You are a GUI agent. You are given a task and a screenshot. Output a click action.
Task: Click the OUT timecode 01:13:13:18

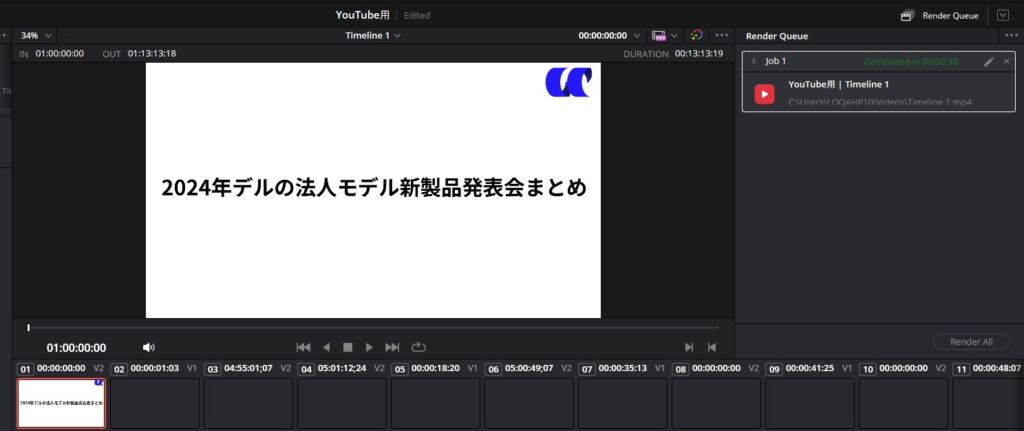pos(152,54)
